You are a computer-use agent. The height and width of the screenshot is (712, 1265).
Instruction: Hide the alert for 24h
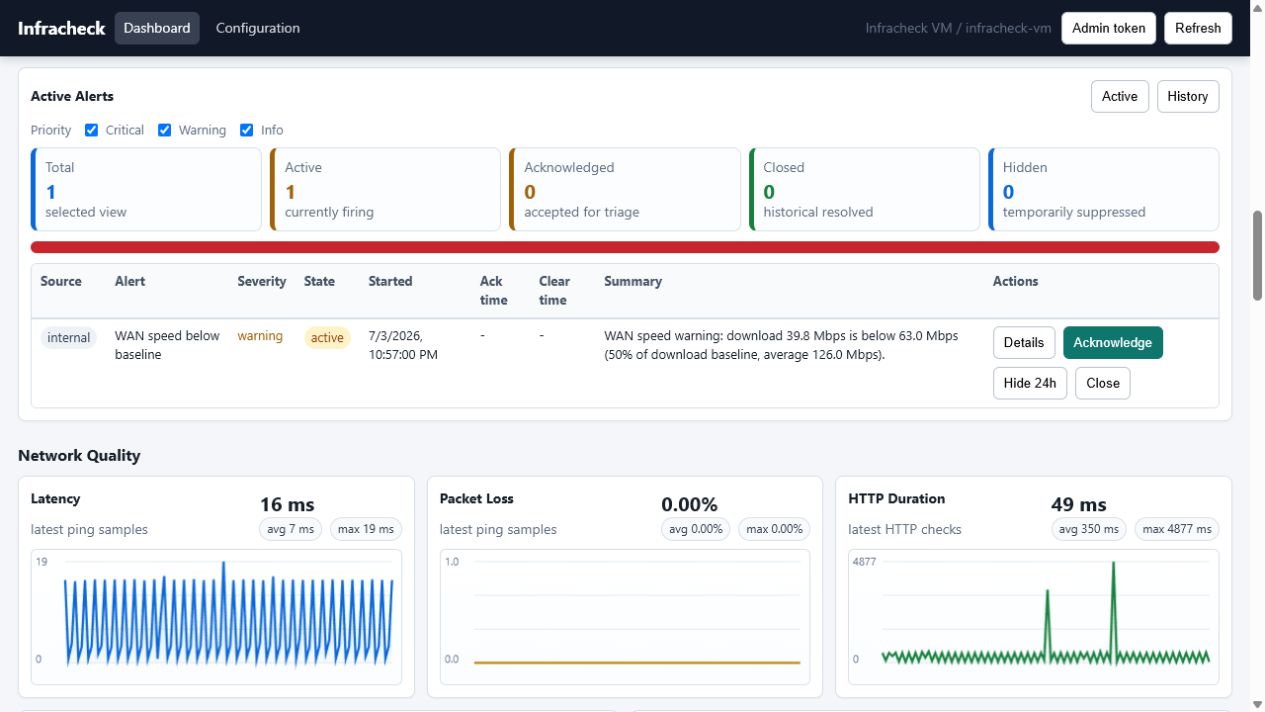[1030, 383]
